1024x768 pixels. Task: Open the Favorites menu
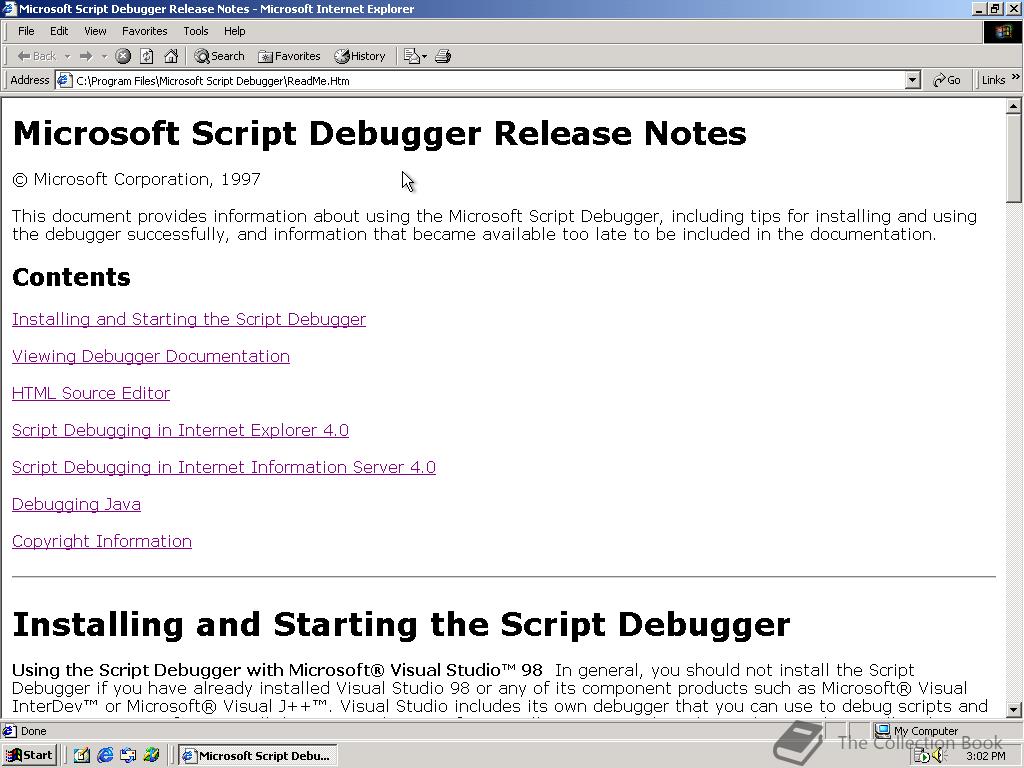[144, 31]
